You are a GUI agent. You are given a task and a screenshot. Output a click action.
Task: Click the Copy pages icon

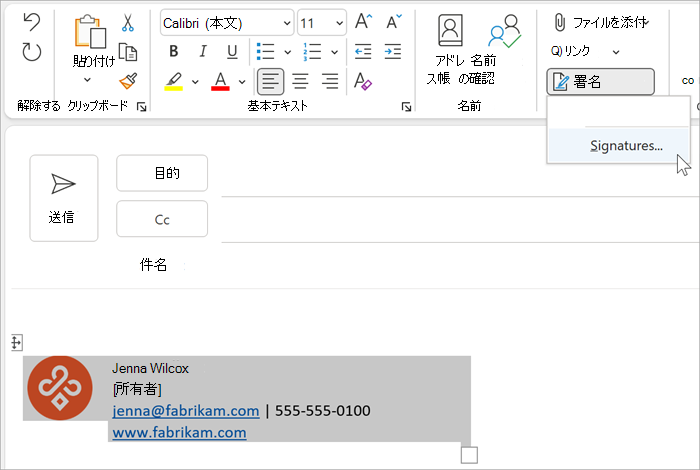128,52
